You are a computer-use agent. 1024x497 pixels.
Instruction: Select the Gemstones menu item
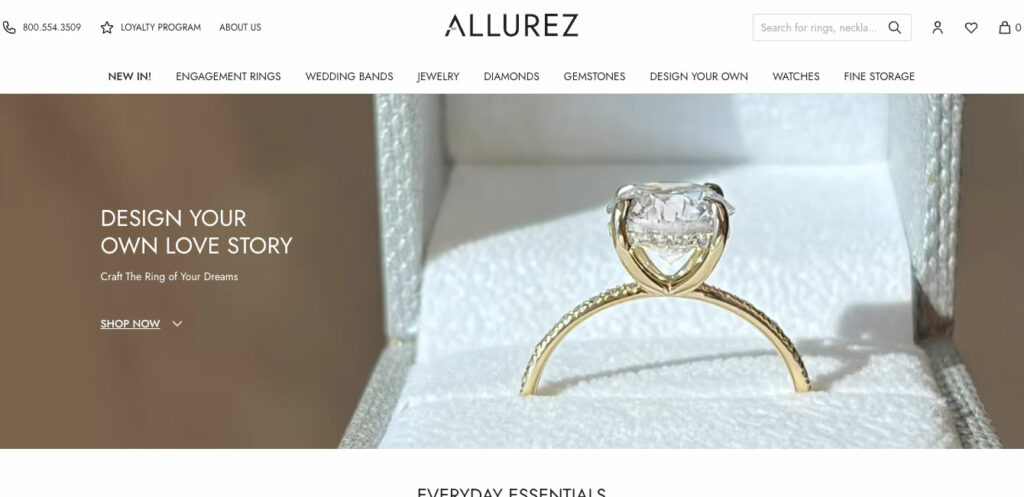coord(594,76)
